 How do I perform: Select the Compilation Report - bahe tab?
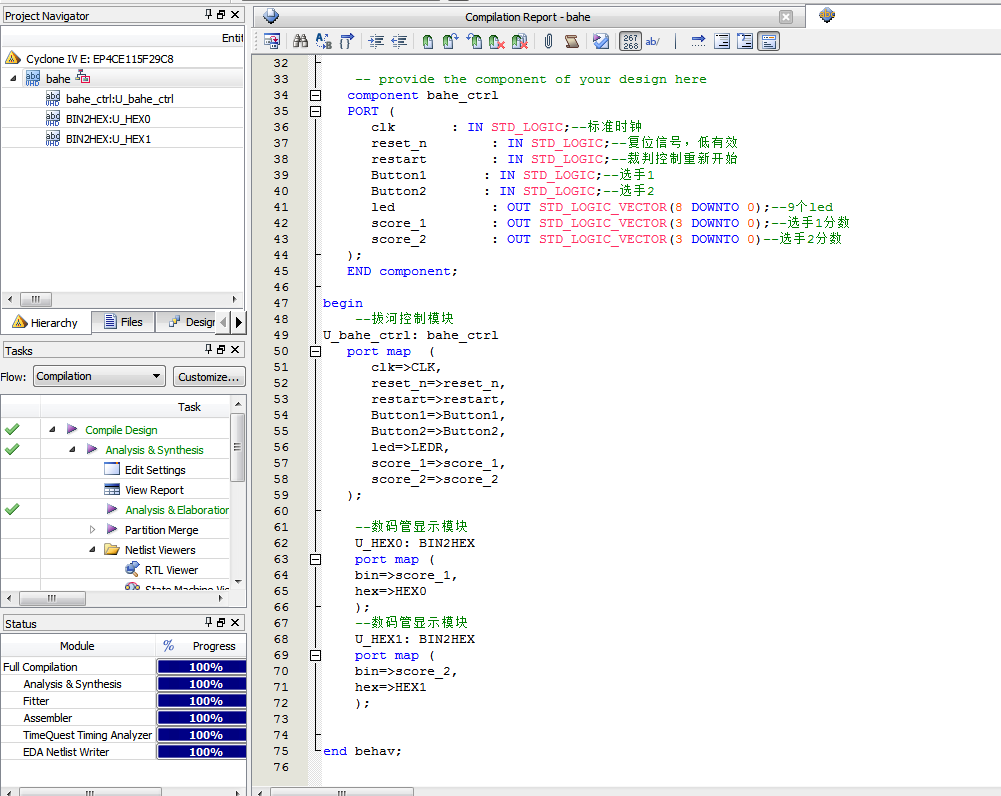tap(527, 17)
